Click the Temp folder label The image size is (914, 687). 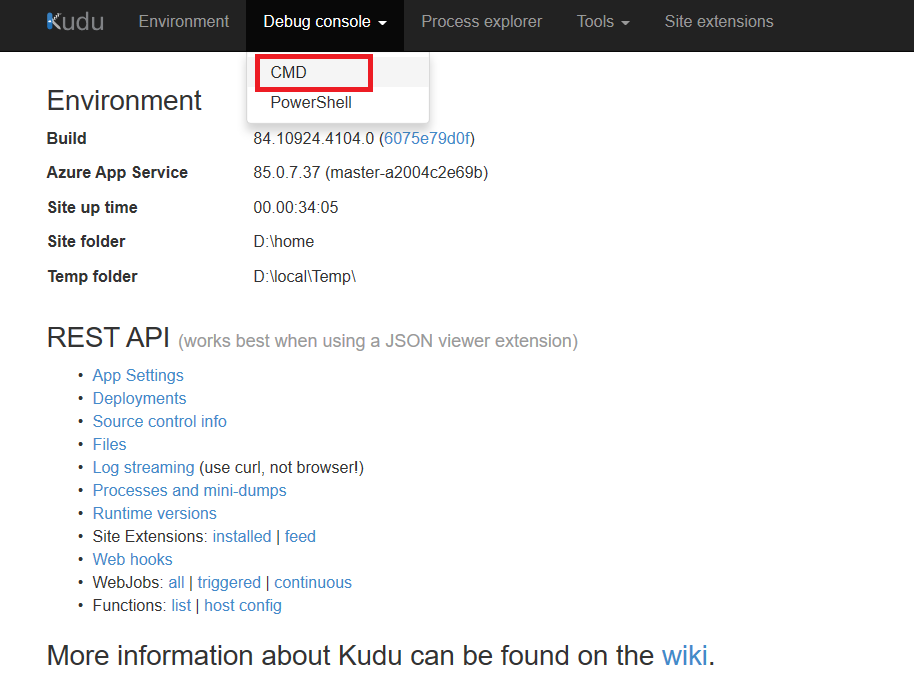(x=92, y=276)
